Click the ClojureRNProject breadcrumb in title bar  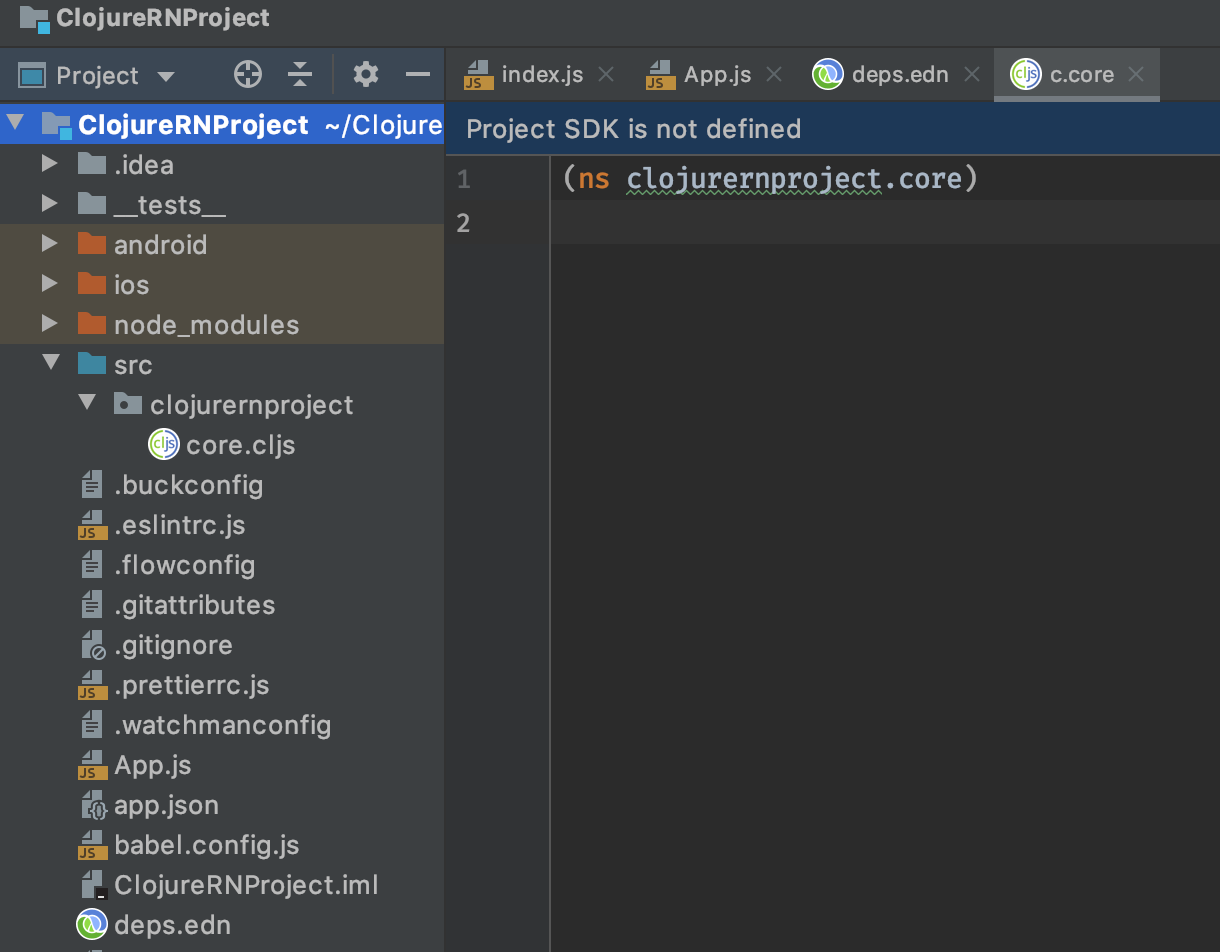point(162,18)
